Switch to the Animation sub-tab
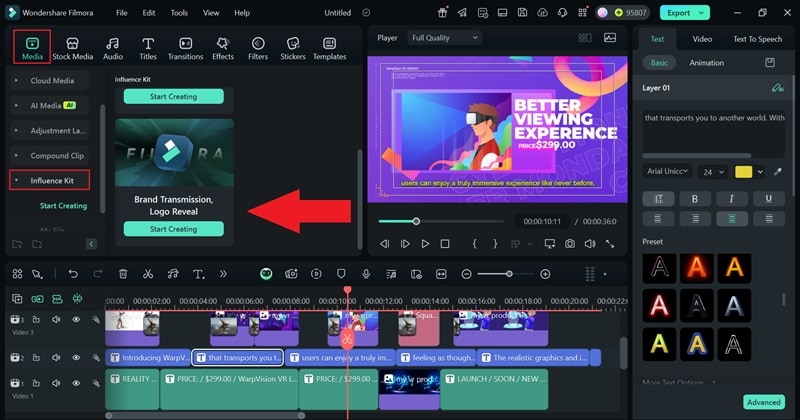This screenshot has height=420, width=800. click(706, 63)
